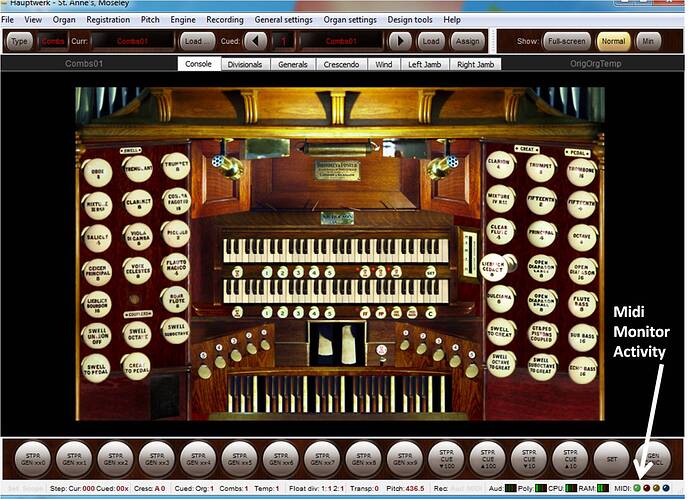The height and width of the screenshot is (499, 690).
Task: Open the File menu
Action: [x=7, y=20]
